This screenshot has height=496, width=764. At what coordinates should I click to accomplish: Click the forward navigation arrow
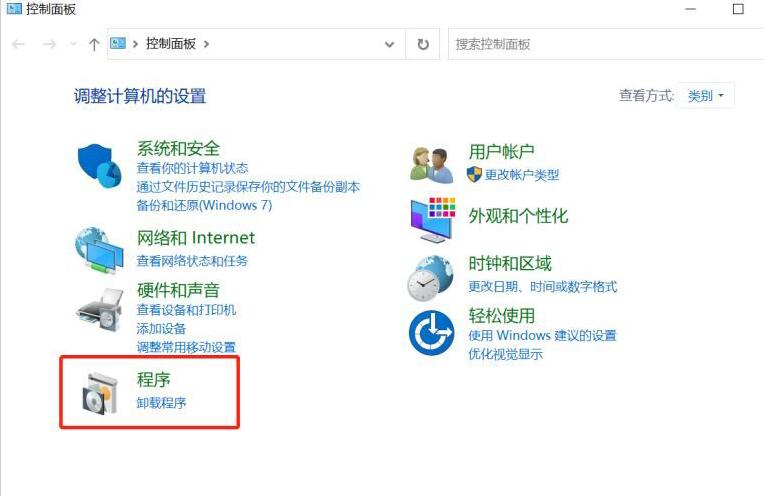(x=49, y=44)
